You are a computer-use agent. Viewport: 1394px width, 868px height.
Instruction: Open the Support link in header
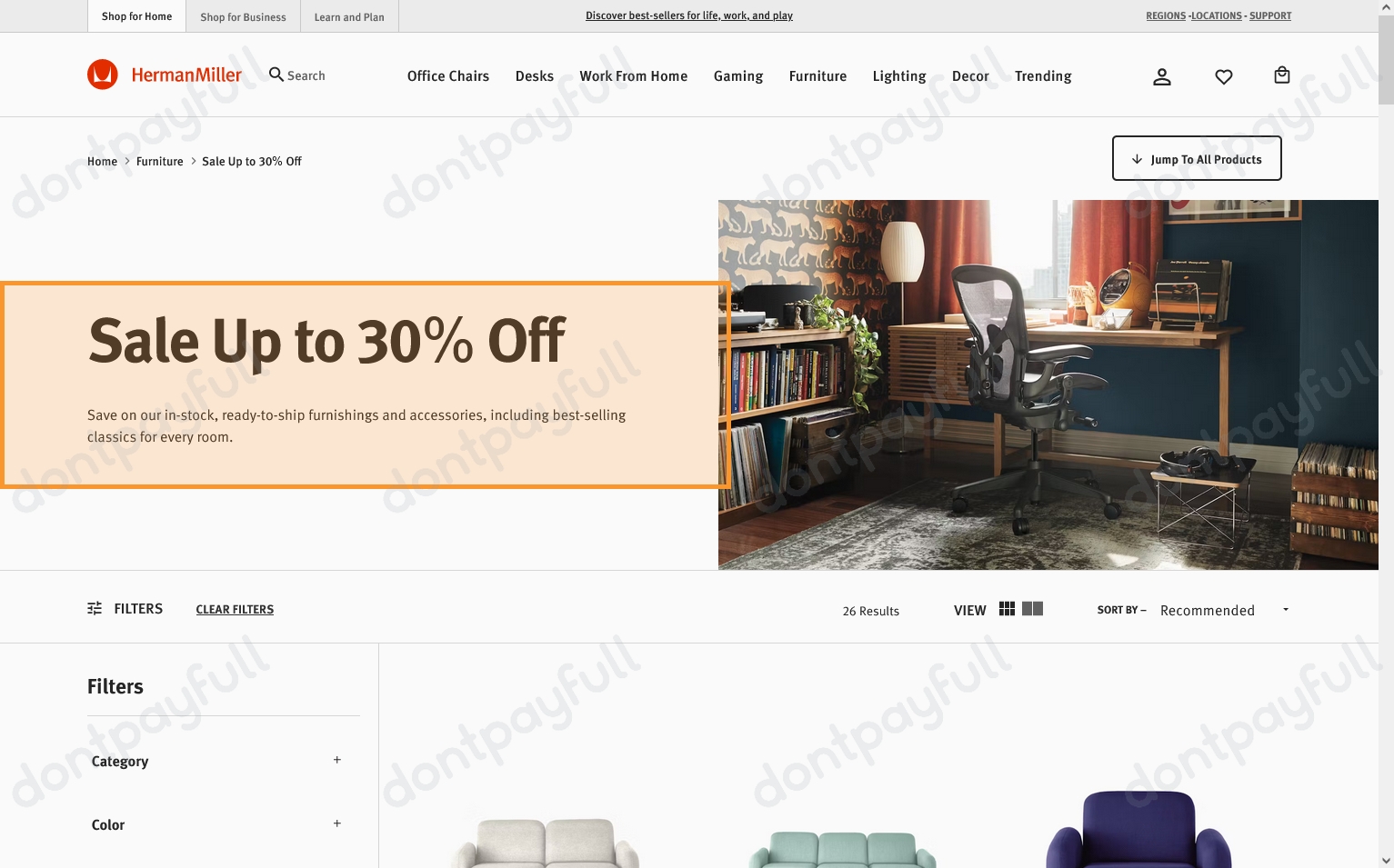click(1270, 15)
